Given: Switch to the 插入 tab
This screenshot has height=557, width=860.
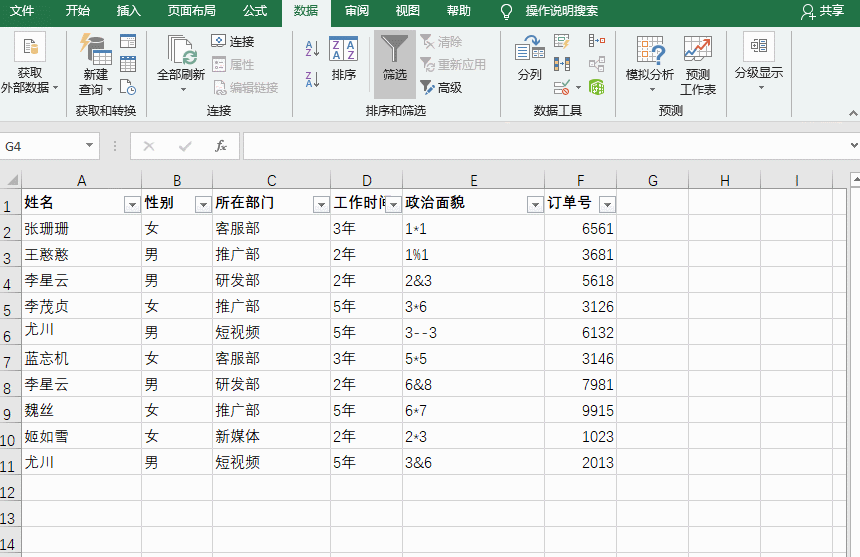Looking at the screenshot, I should (x=128, y=11).
